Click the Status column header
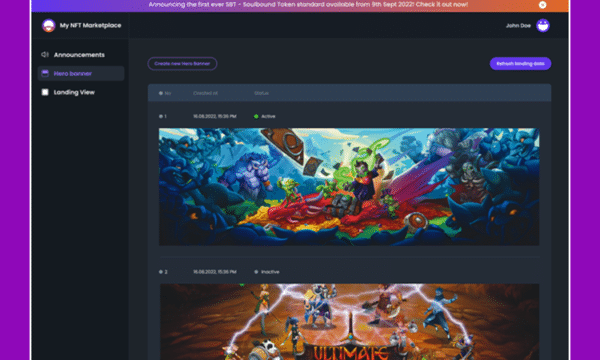The height and width of the screenshot is (360, 600). click(x=261, y=93)
